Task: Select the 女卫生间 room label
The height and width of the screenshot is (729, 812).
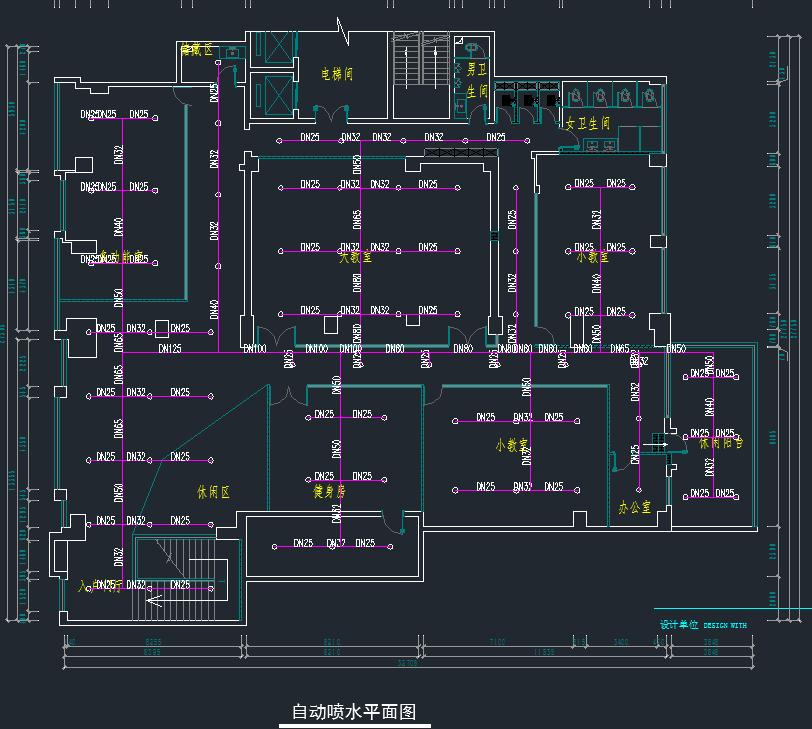Action: click(587, 123)
